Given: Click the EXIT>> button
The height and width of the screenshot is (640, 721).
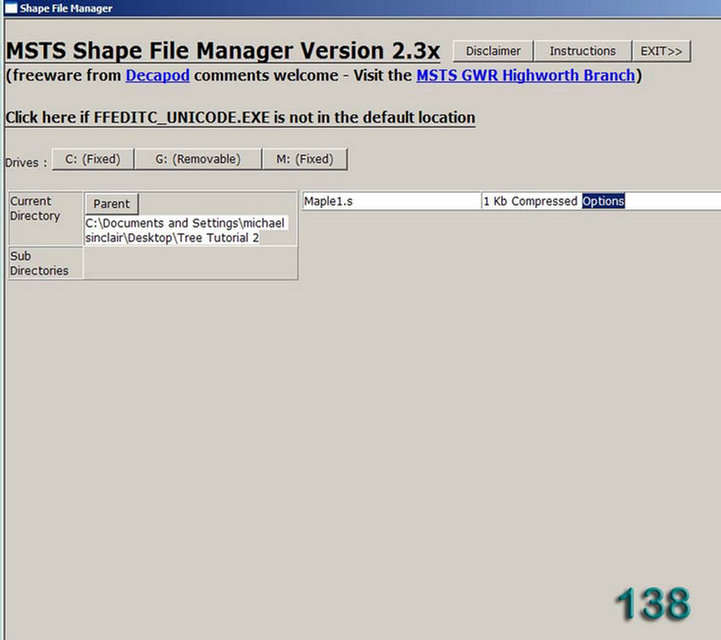Looking at the screenshot, I should (x=661, y=51).
